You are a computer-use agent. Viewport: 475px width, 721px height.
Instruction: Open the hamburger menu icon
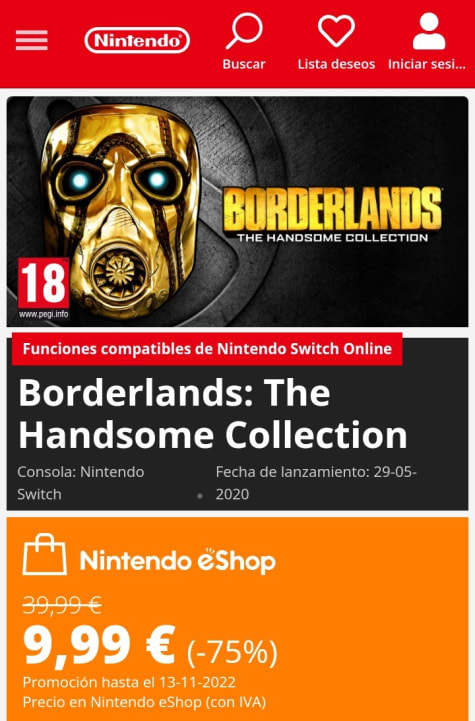(x=32, y=40)
